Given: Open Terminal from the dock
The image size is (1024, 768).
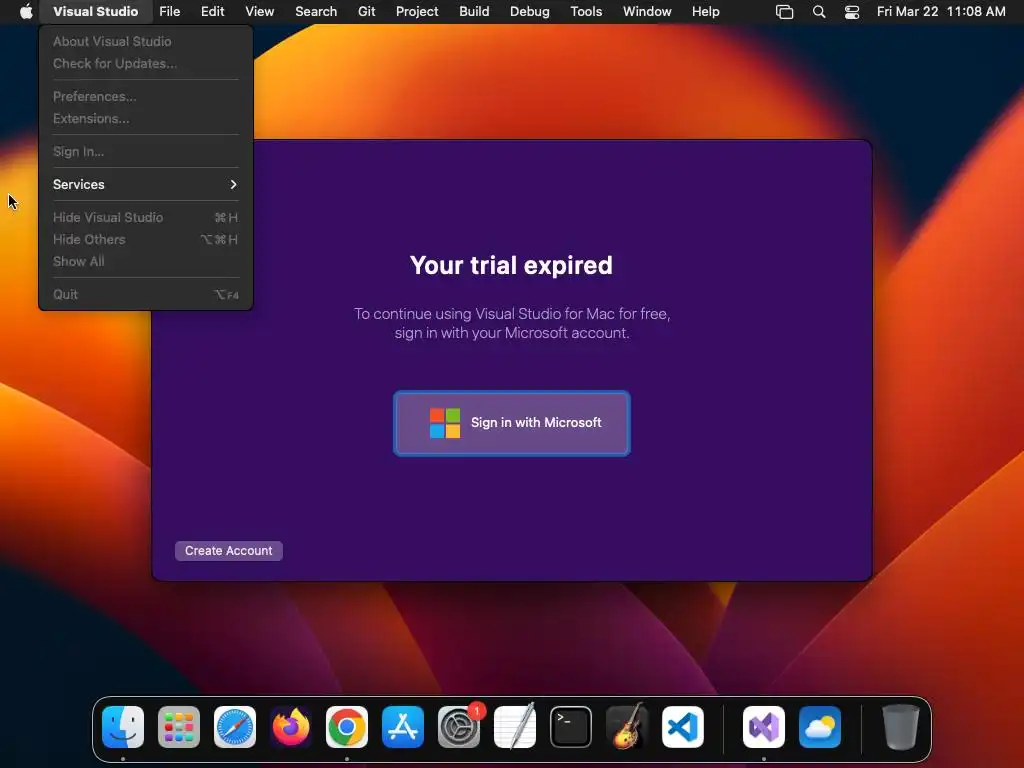Looking at the screenshot, I should click(571, 726).
